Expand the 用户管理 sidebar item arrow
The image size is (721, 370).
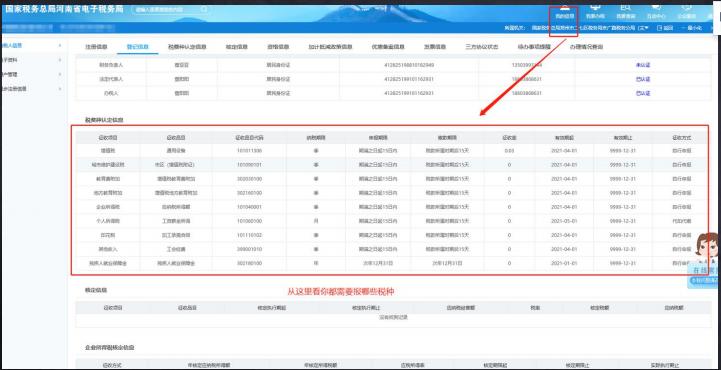[60, 74]
